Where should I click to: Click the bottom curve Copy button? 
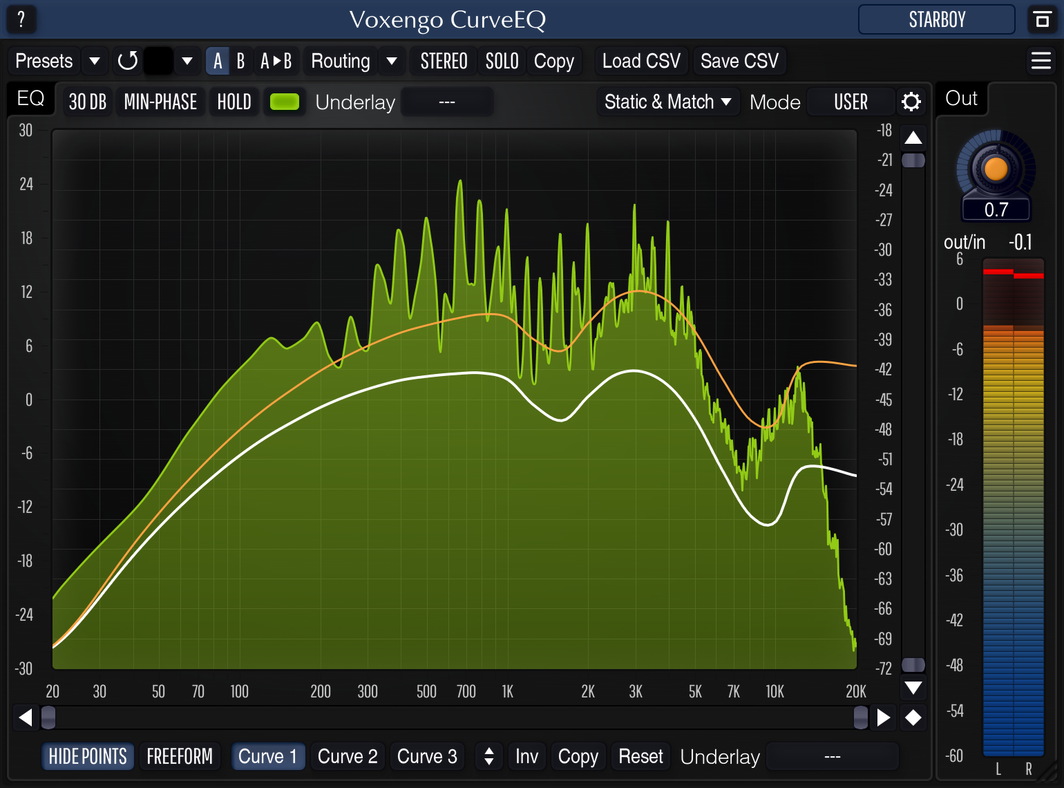click(x=577, y=756)
